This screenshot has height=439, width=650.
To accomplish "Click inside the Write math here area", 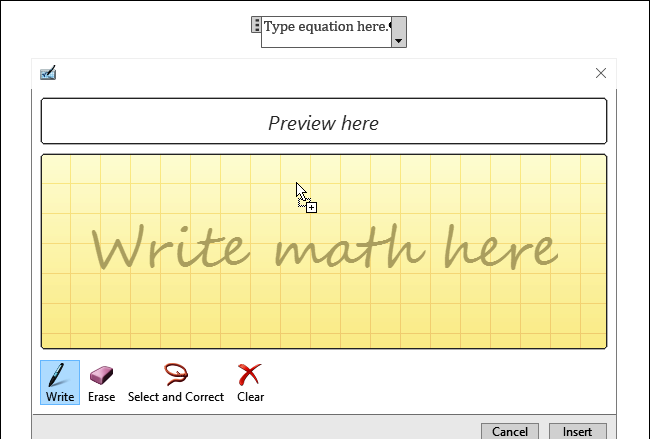I will click(324, 252).
